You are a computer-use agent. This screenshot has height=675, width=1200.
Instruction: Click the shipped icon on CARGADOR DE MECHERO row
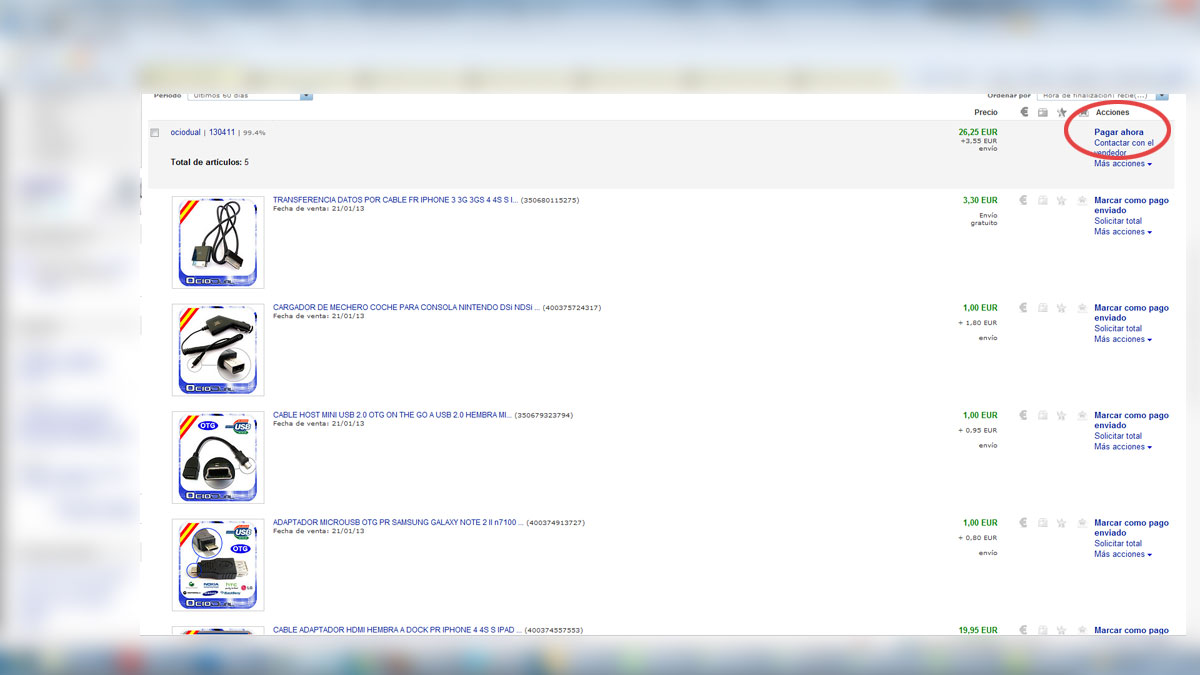pyautogui.click(x=1043, y=308)
